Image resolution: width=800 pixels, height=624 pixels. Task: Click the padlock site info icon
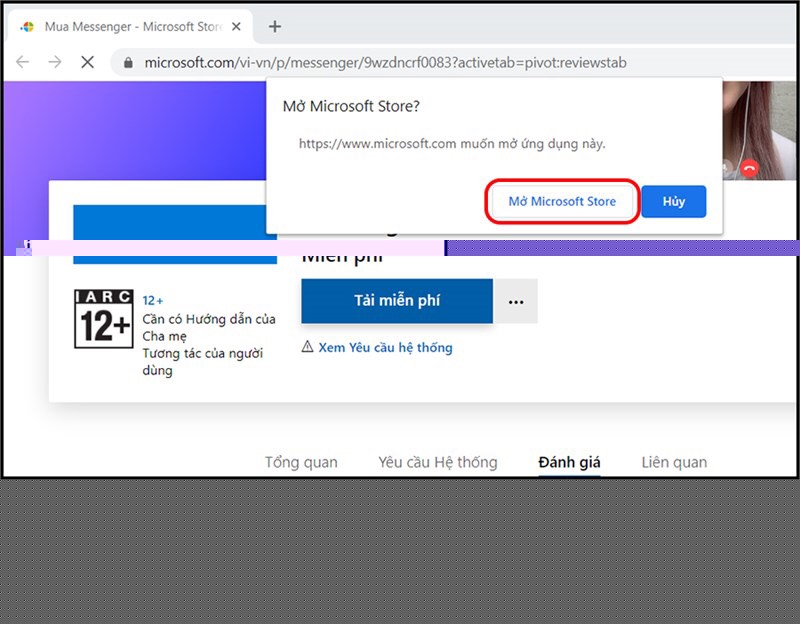tap(128, 63)
